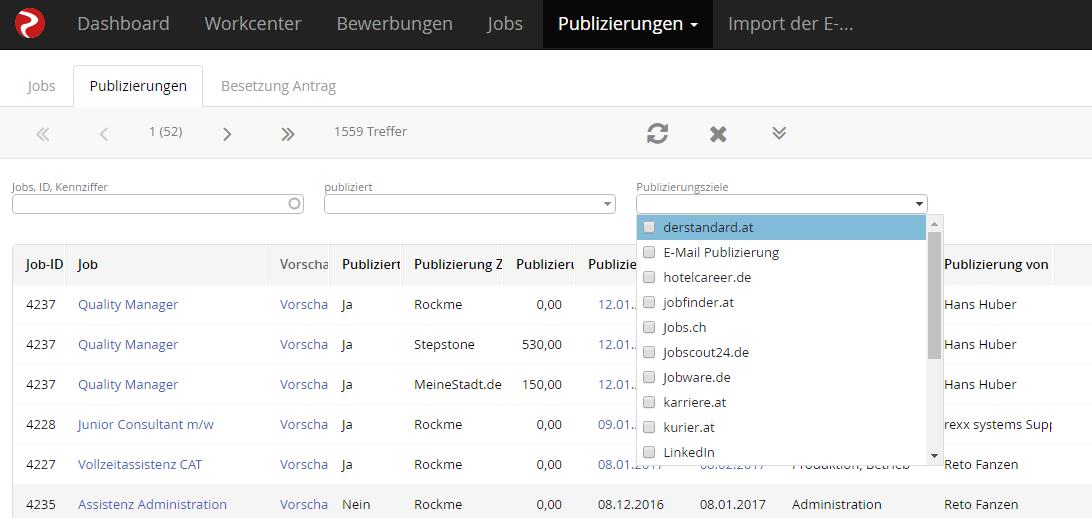Open Import der E-... menu
Image resolution: width=1092 pixels, height=518 pixels.
790,24
